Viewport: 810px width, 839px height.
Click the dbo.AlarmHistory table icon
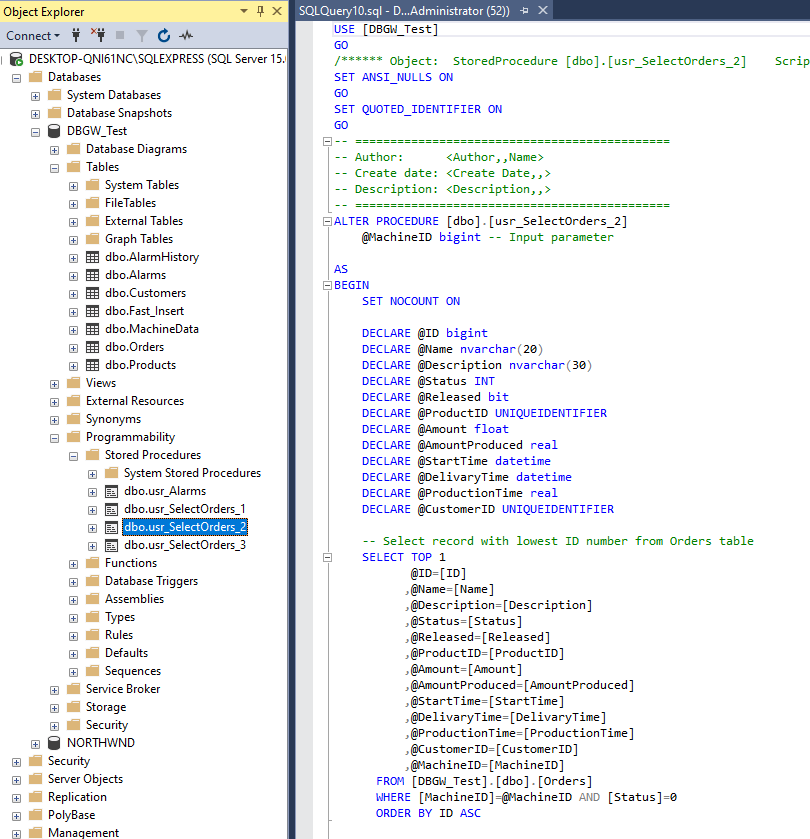(x=92, y=257)
